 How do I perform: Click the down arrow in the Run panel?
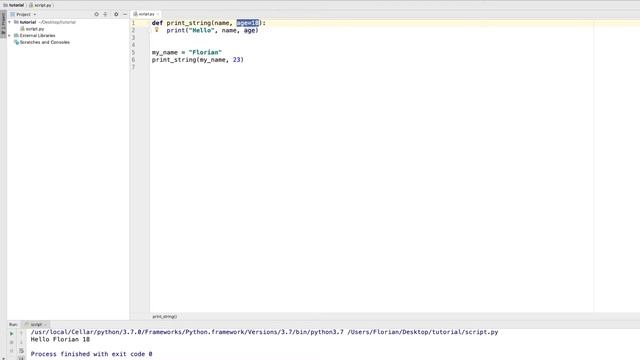(21, 342)
